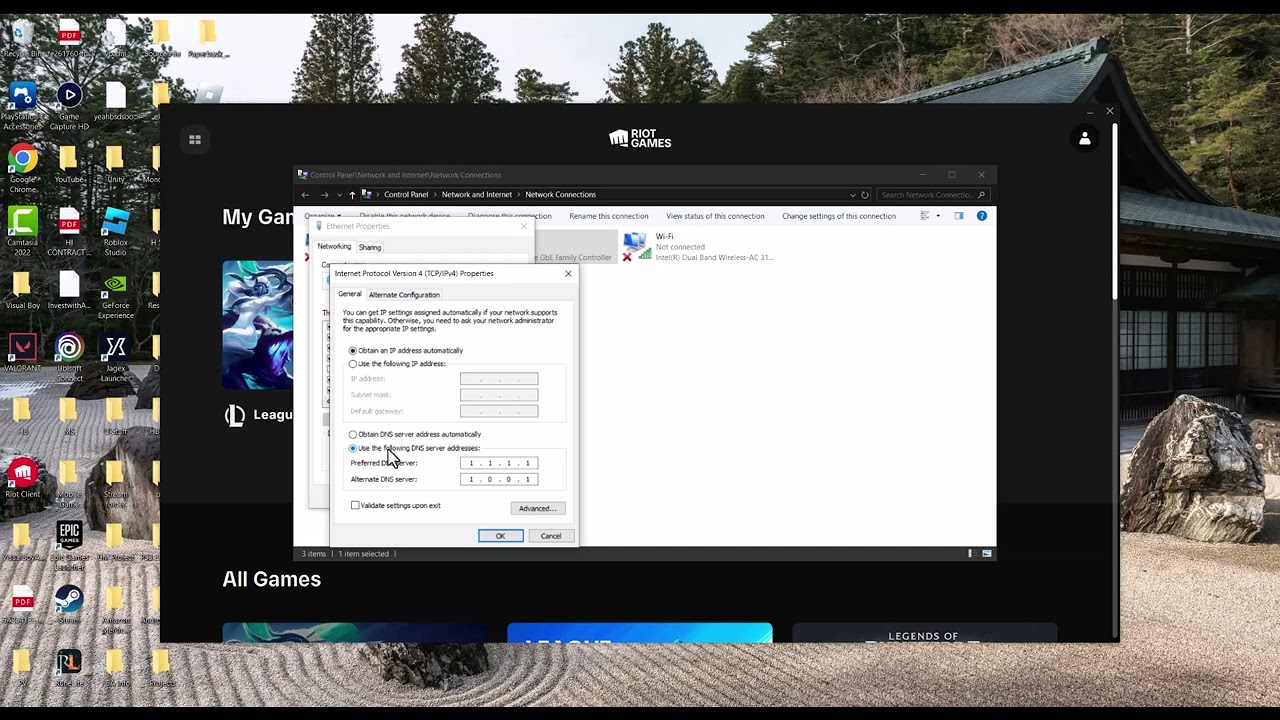
Task: Open the view options dropdown arrow
Action: click(938, 216)
